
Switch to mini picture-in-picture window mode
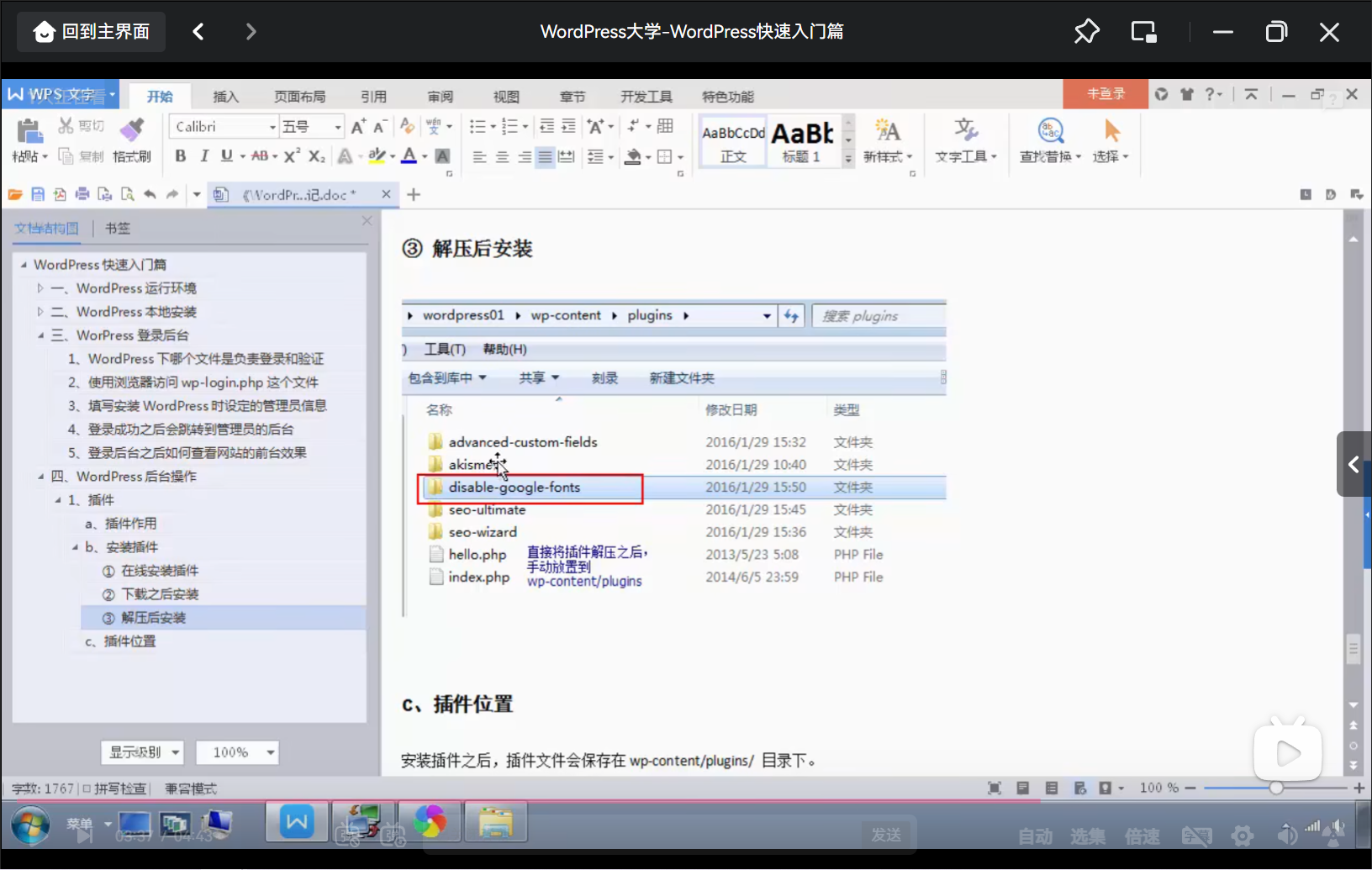pyautogui.click(x=1144, y=32)
